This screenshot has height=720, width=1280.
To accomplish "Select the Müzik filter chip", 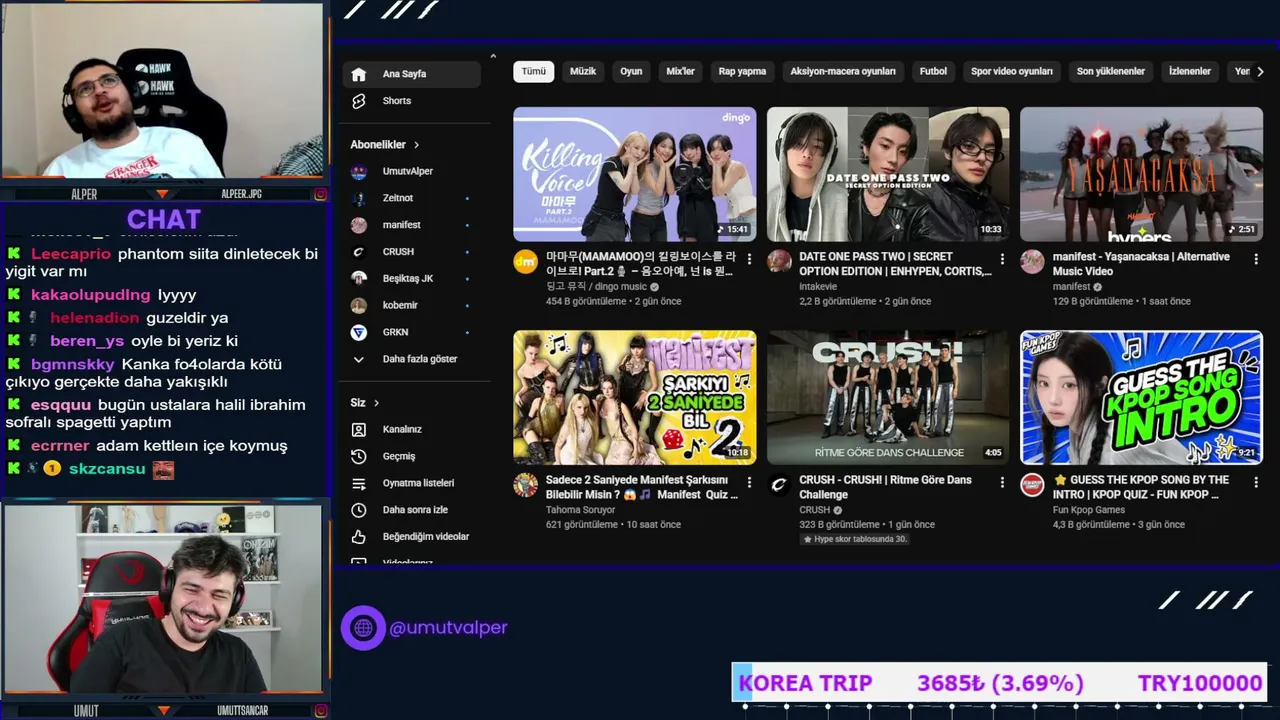I will click(583, 71).
